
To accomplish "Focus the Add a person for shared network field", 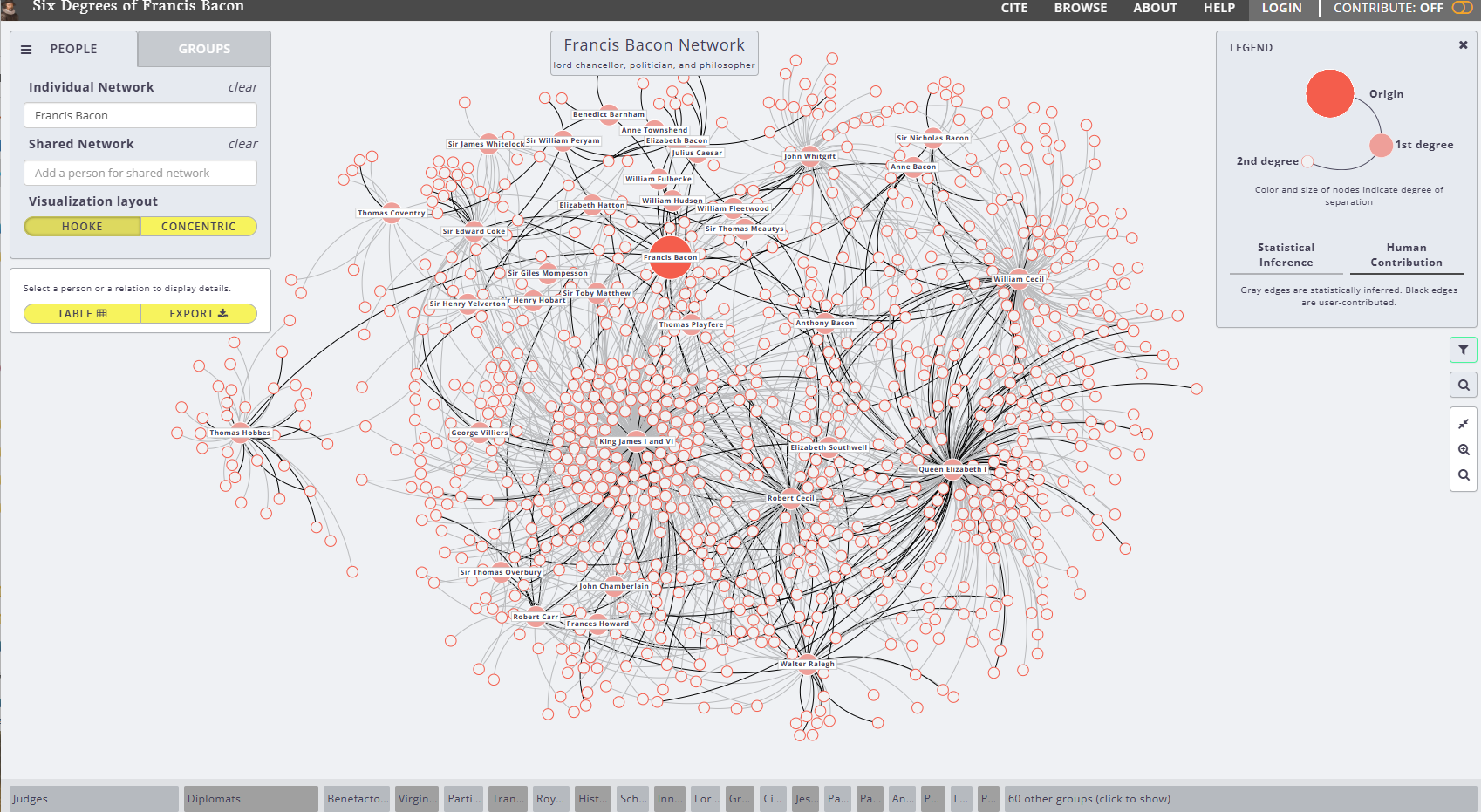I will (x=140, y=173).
